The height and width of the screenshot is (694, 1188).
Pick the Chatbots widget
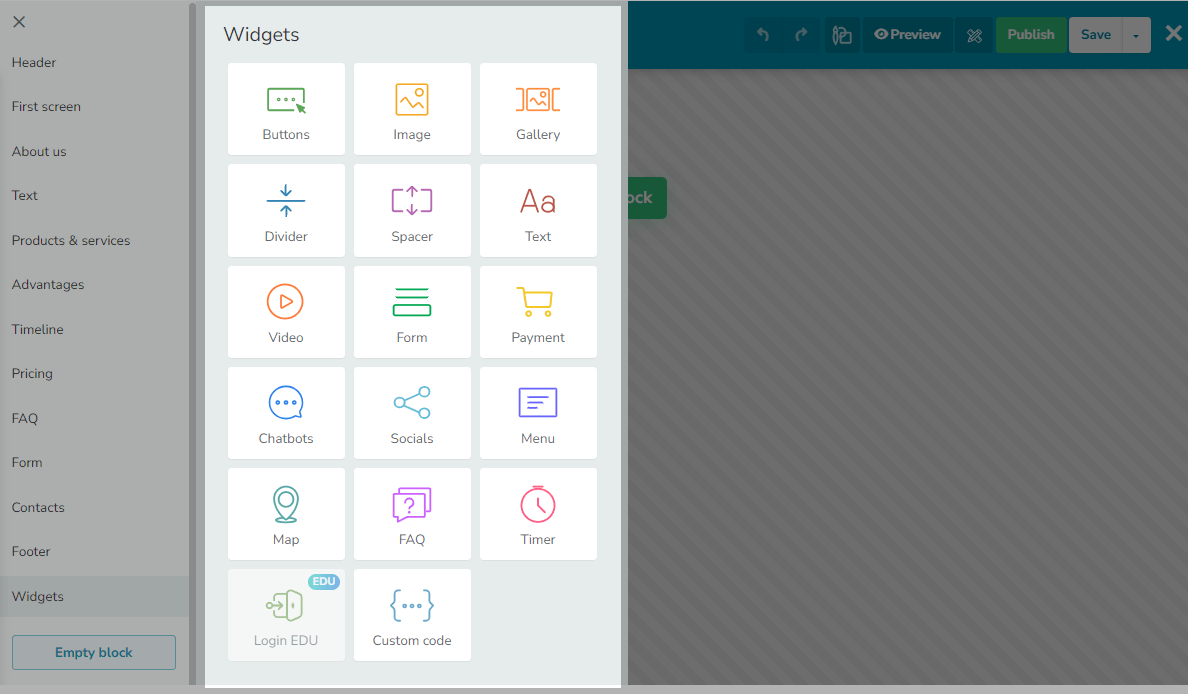tap(286, 413)
